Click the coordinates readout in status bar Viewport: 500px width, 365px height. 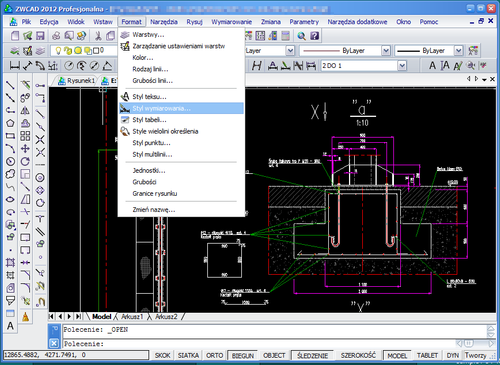coord(76,355)
